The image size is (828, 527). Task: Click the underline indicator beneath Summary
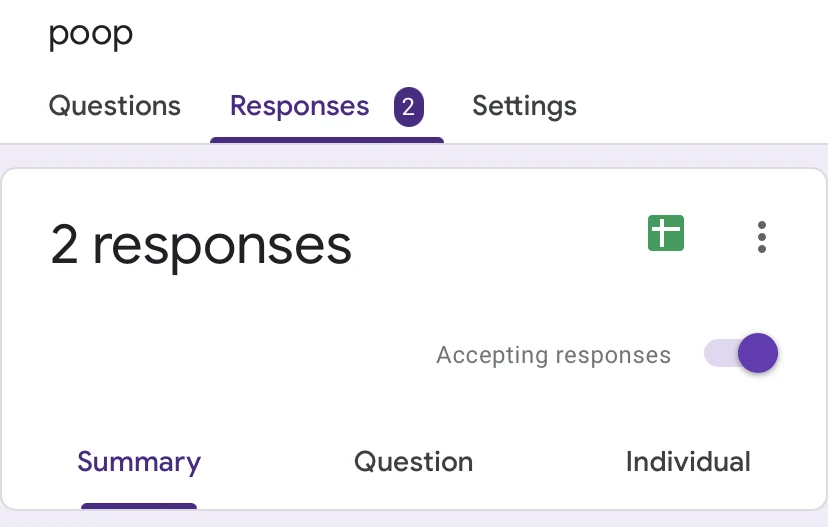point(139,505)
